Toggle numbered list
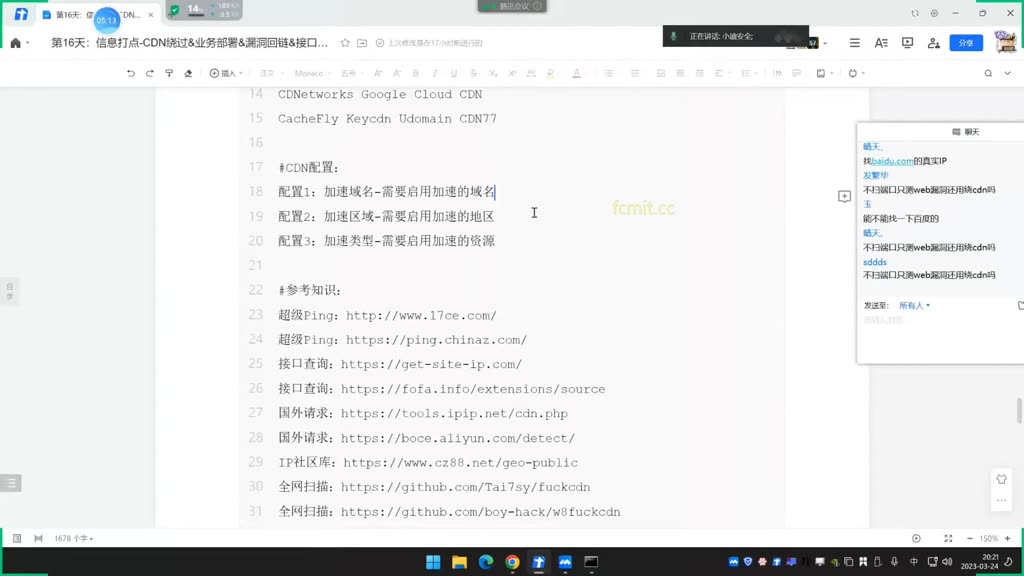Screen dimensions: 1024x576 tap(635, 73)
